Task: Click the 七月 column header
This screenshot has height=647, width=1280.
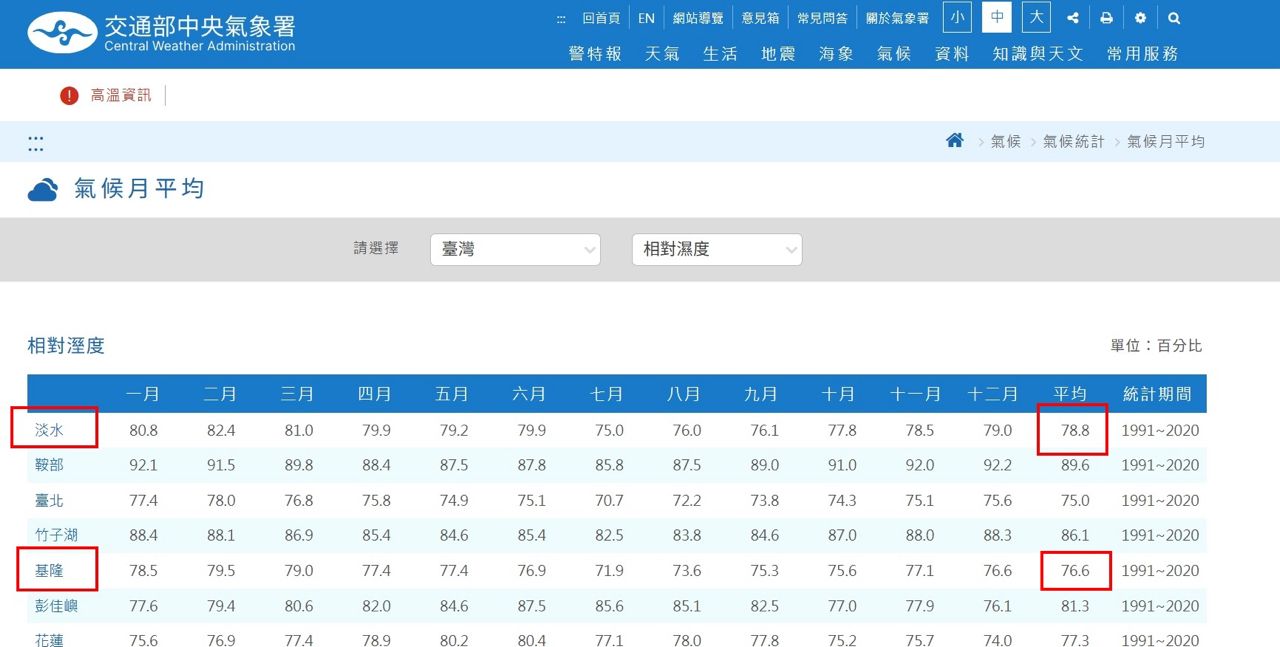Action: click(x=607, y=394)
